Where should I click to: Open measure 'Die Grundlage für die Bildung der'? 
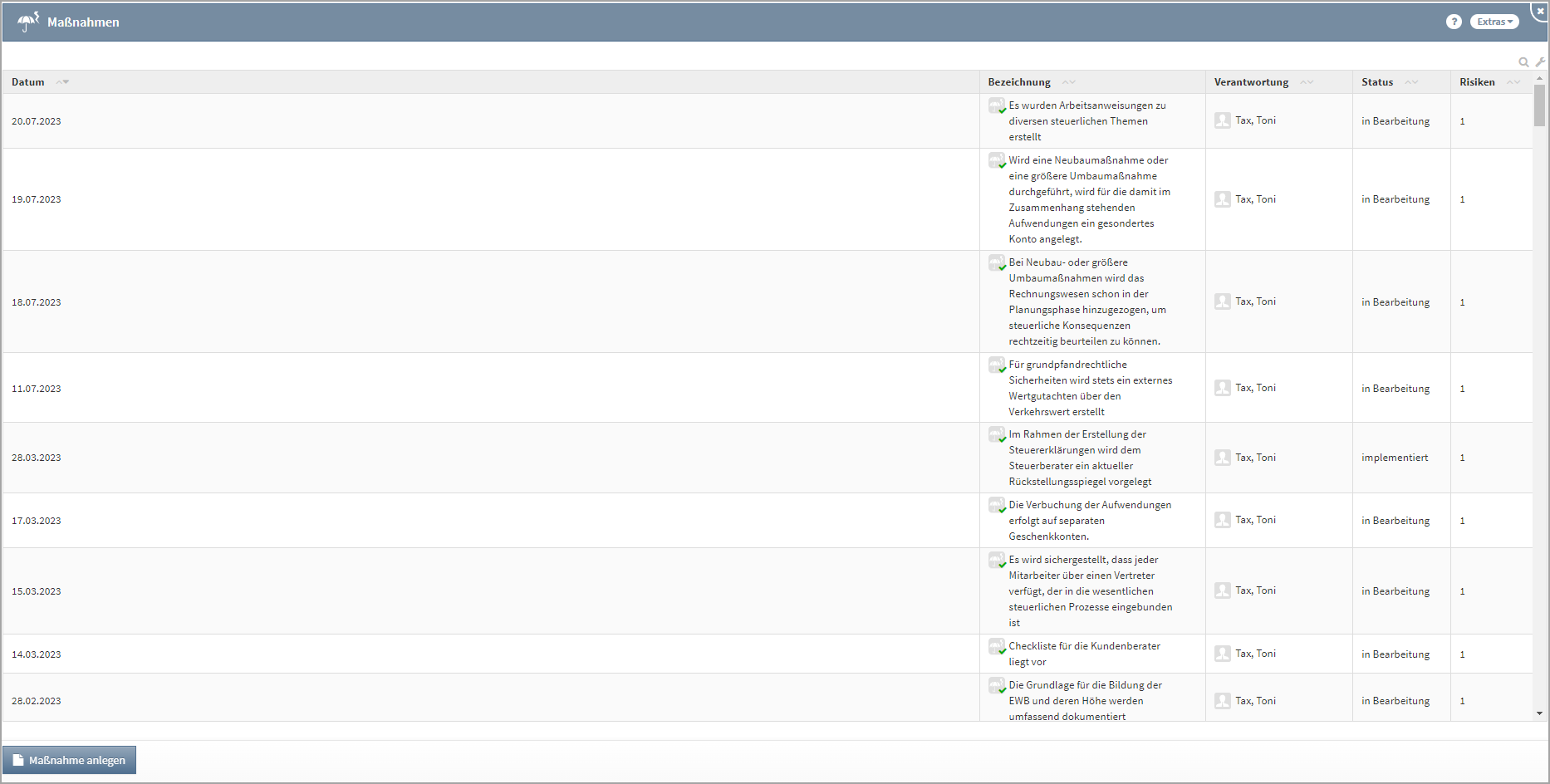(1086, 701)
